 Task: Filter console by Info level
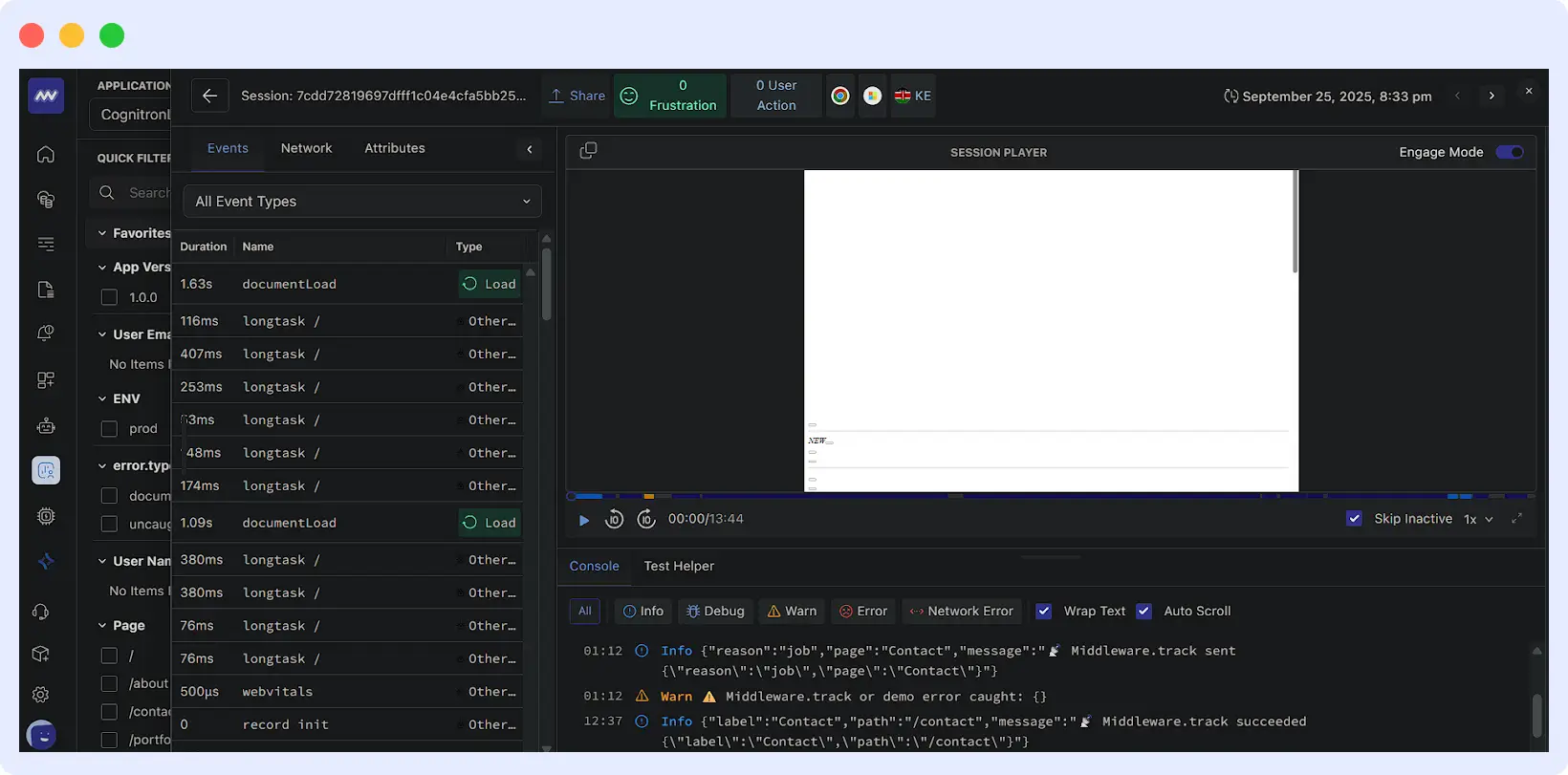pos(643,612)
